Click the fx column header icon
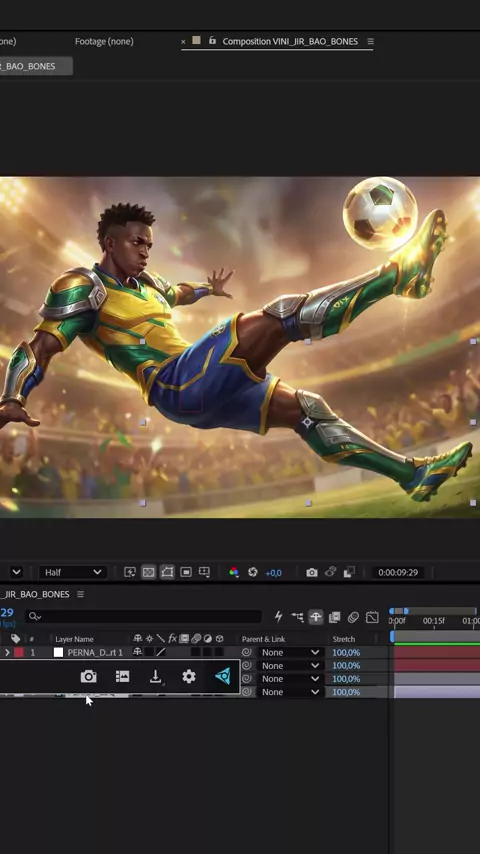Viewport: 480px width, 854px height. click(x=172, y=638)
